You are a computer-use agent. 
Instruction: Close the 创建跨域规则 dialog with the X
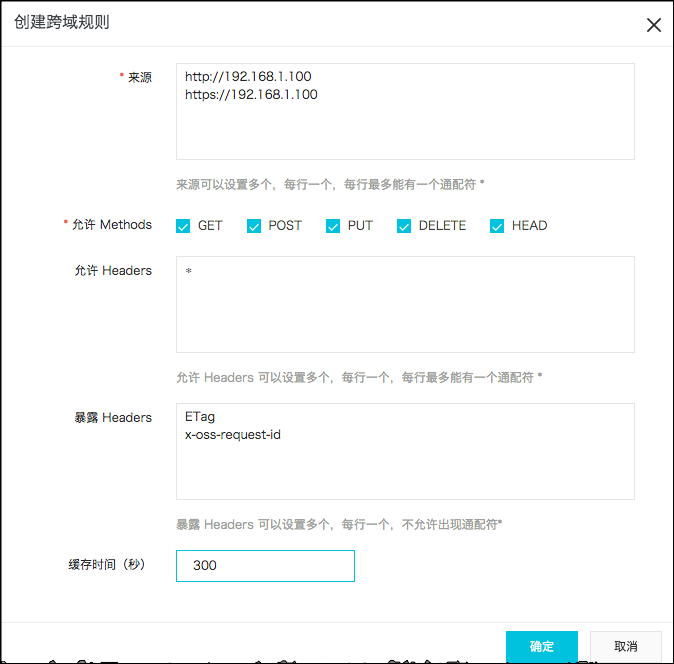tap(653, 25)
